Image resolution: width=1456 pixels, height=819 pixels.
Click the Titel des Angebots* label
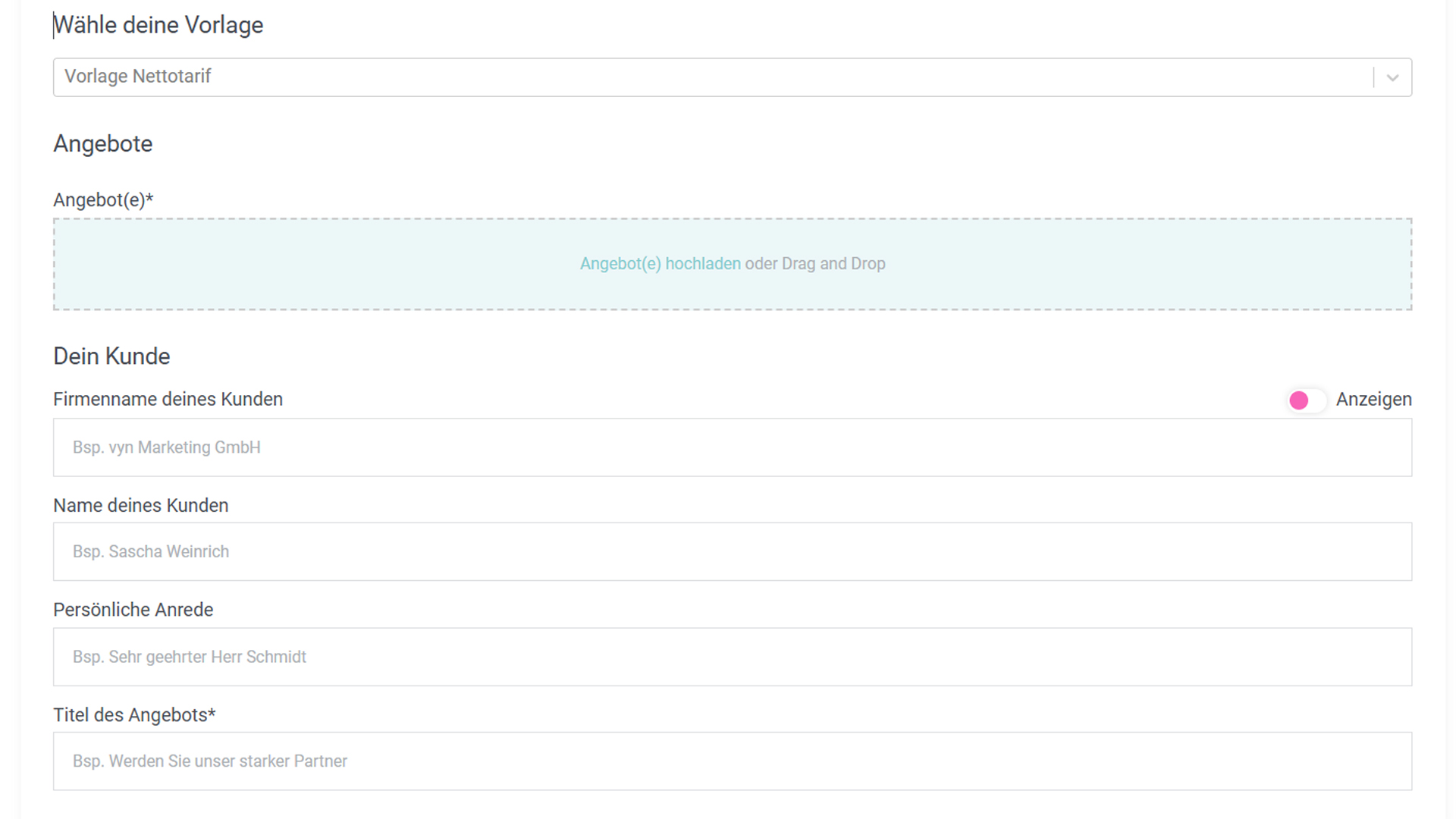click(134, 715)
